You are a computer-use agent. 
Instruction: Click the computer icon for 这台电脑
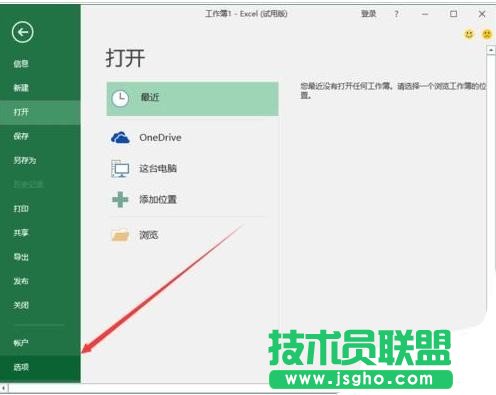click(120, 168)
